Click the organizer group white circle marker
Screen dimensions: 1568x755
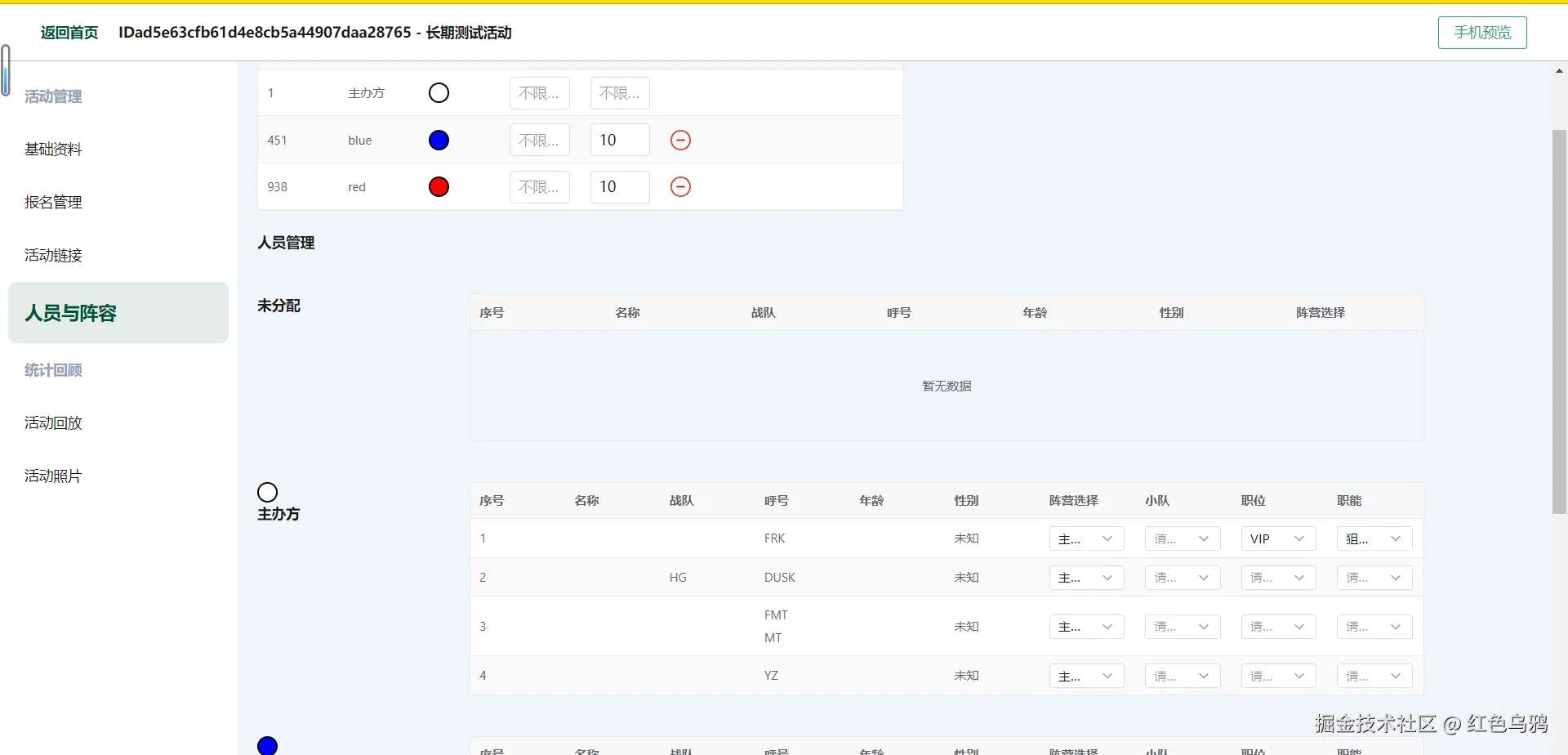click(267, 492)
